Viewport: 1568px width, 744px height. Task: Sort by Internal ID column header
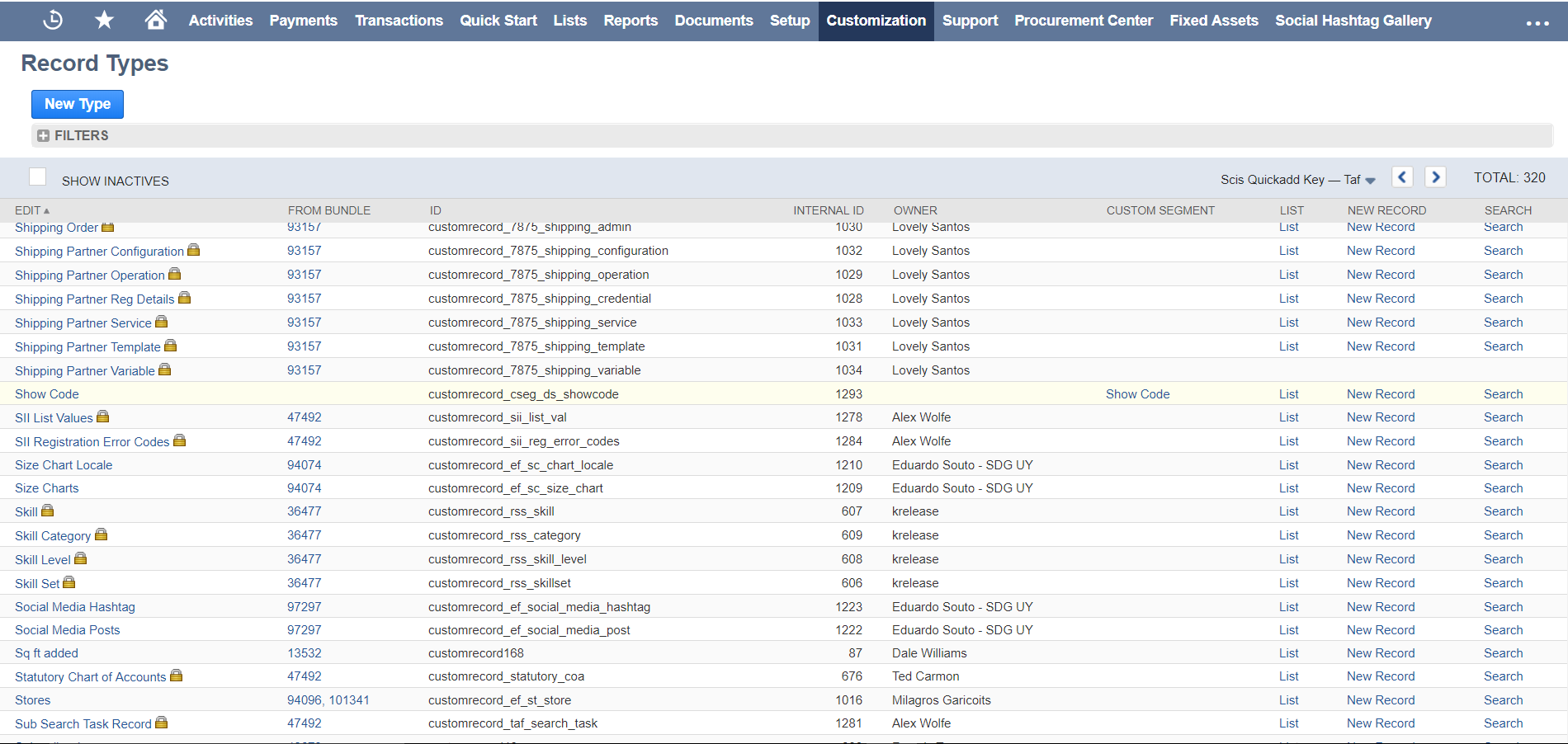[x=828, y=210]
